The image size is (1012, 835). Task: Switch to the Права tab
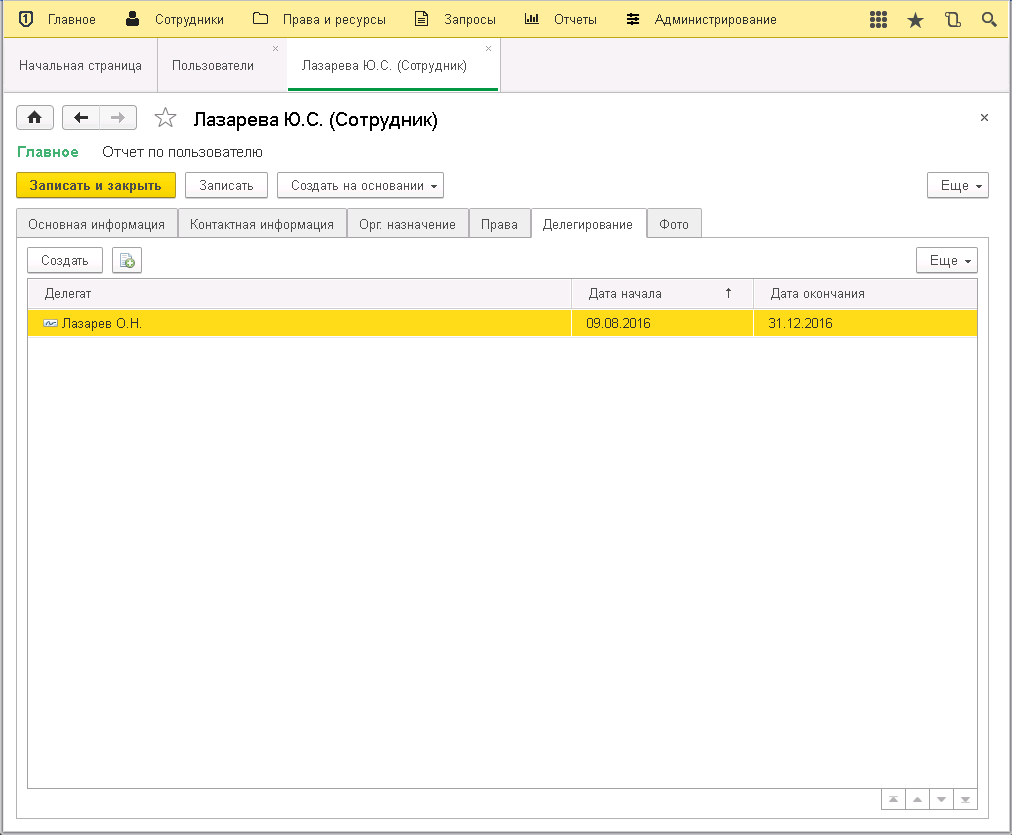pos(499,224)
